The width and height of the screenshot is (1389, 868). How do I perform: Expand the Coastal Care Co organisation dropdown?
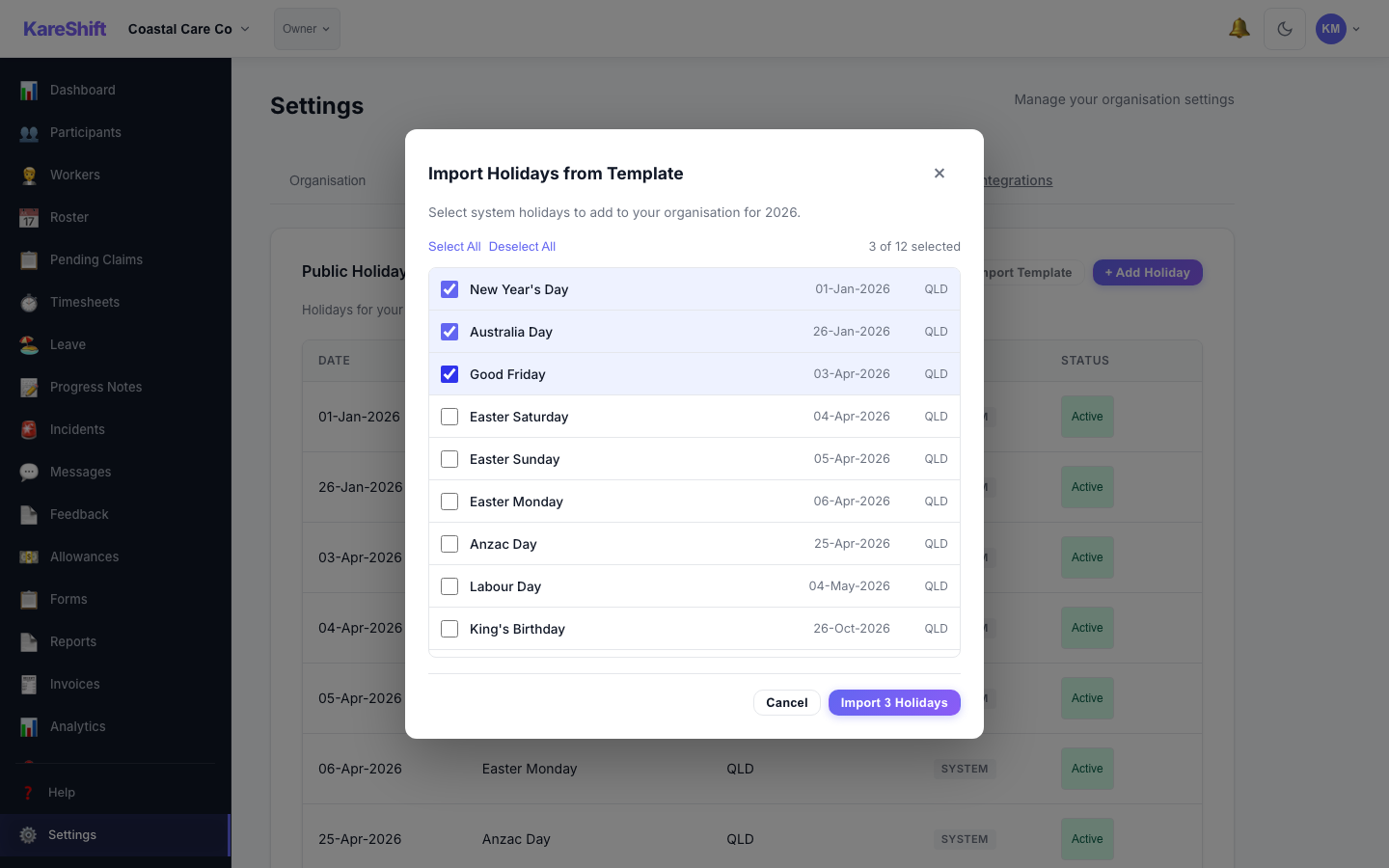189,29
